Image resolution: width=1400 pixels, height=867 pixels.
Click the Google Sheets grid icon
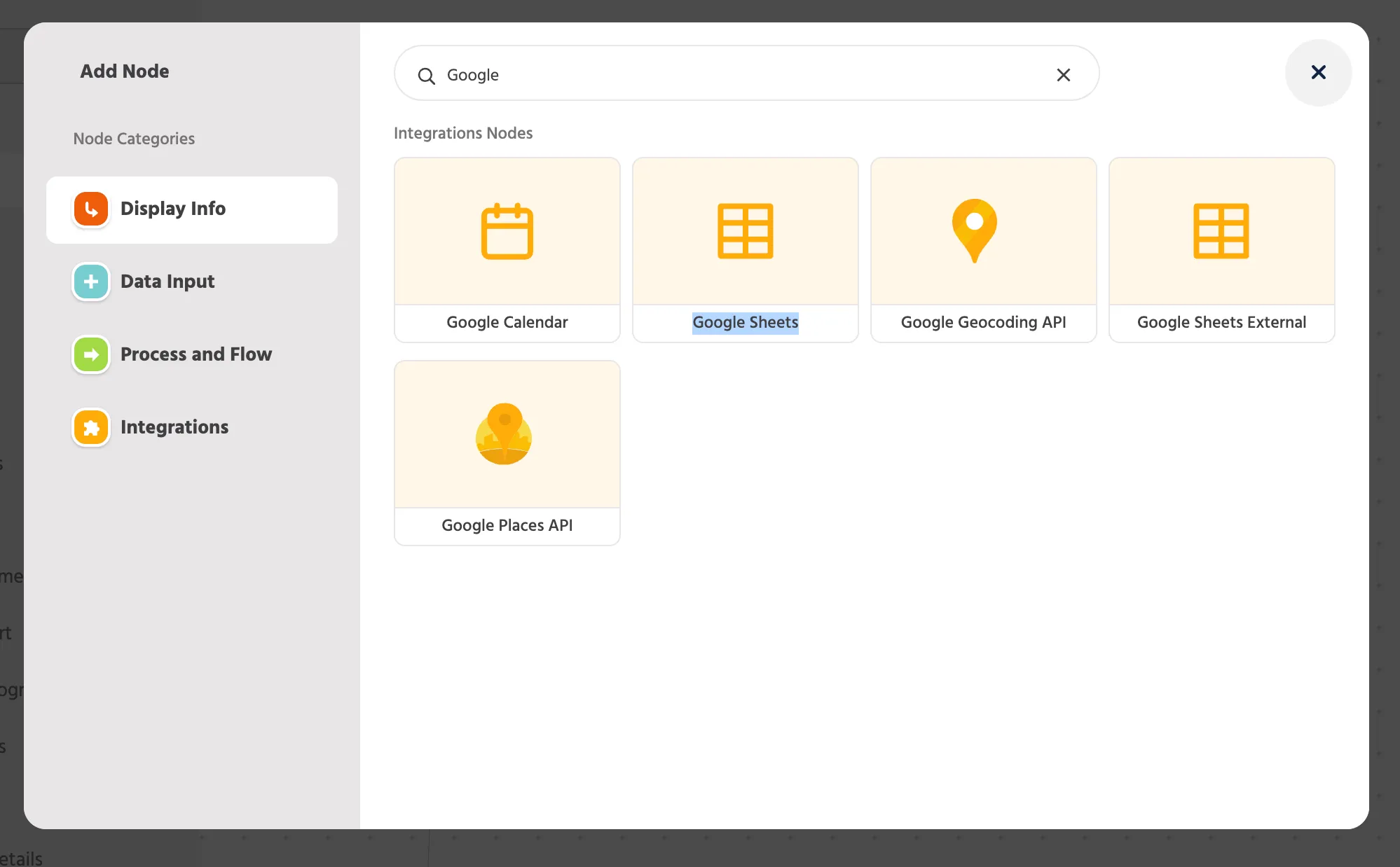click(746, 231)
